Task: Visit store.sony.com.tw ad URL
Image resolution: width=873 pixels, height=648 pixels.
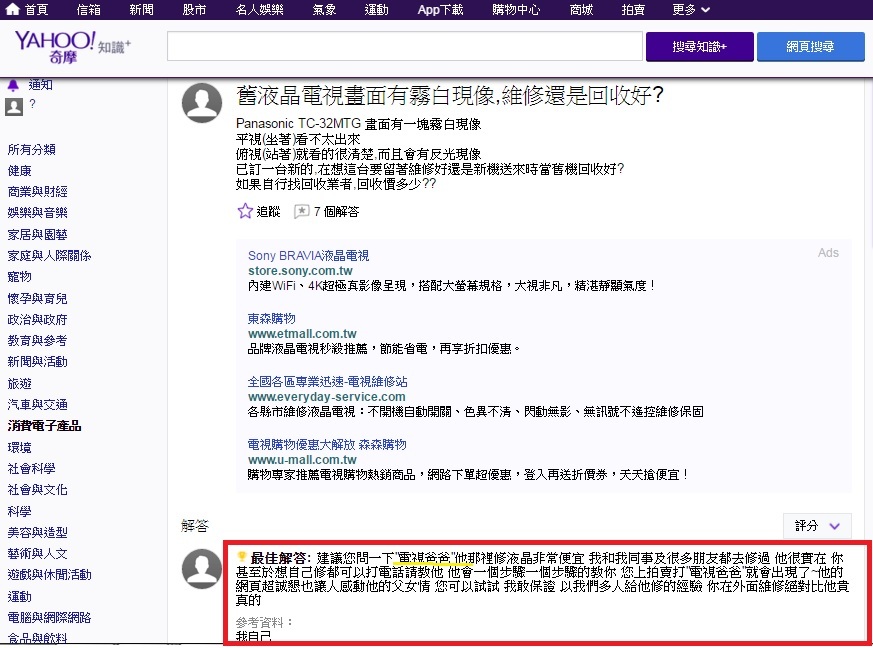Action: [x=300, y=271]
